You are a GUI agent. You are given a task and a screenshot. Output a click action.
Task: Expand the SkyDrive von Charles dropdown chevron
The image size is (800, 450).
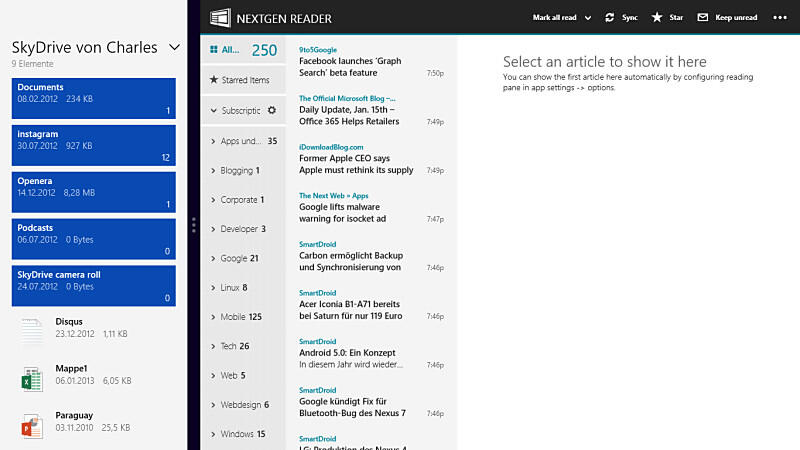click(174, 47)
